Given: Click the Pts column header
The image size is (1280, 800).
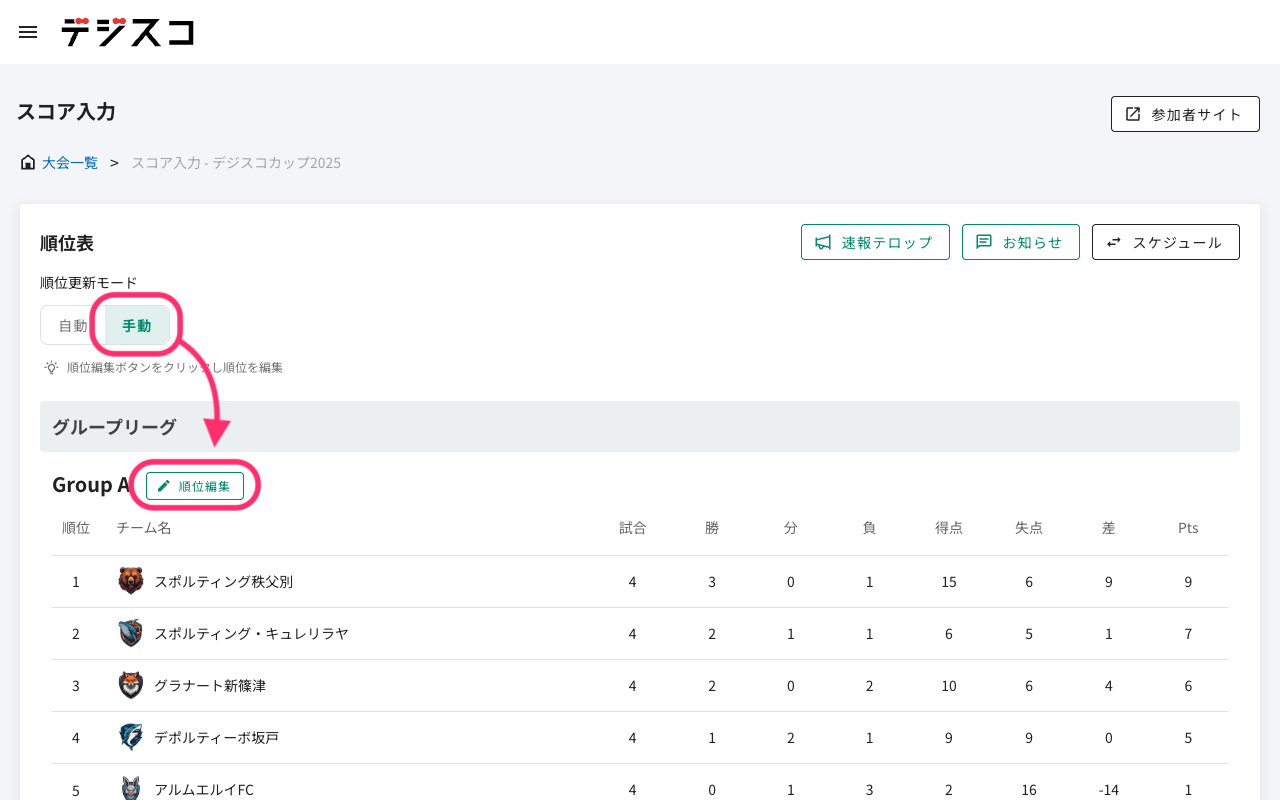Looking at the screenshot, I should click(1188, 528).
